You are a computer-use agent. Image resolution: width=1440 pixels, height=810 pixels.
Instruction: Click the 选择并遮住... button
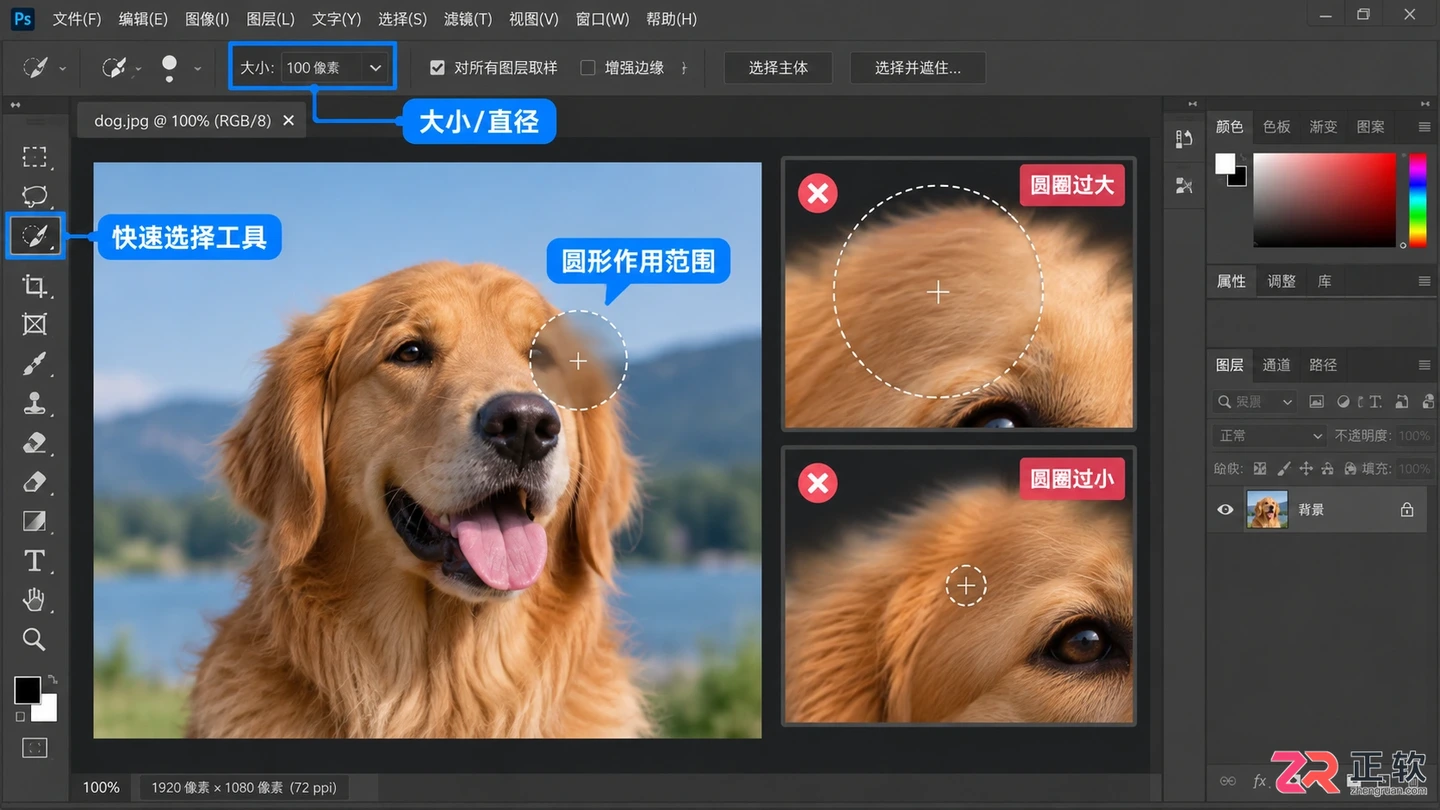pyautogui.click(x=918, y=68)
